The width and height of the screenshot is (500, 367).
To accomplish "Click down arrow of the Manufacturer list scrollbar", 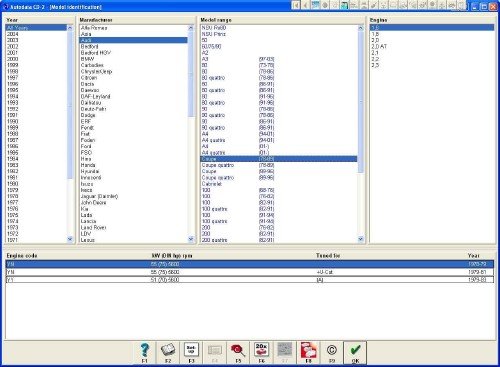I will pyautogui.click(x=191, y=239).
